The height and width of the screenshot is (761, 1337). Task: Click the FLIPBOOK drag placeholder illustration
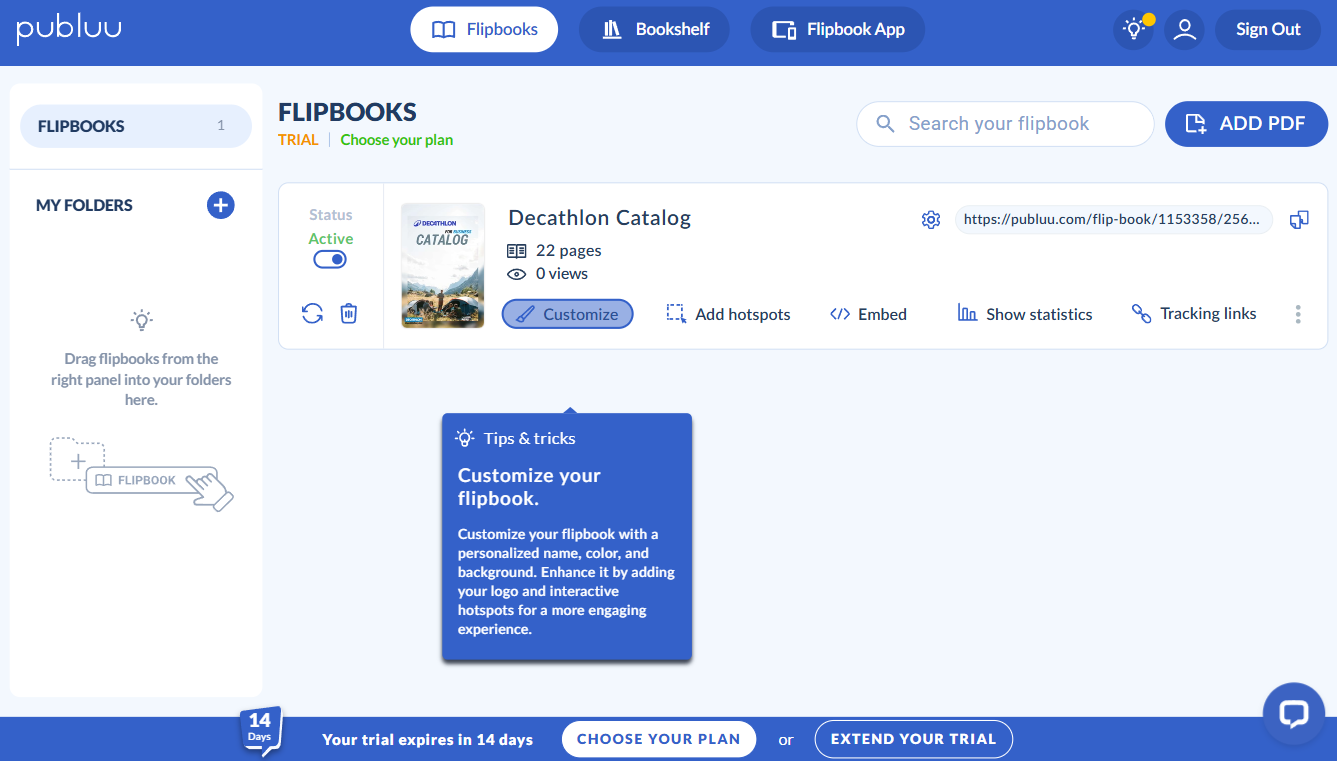[x=141, y=474]
